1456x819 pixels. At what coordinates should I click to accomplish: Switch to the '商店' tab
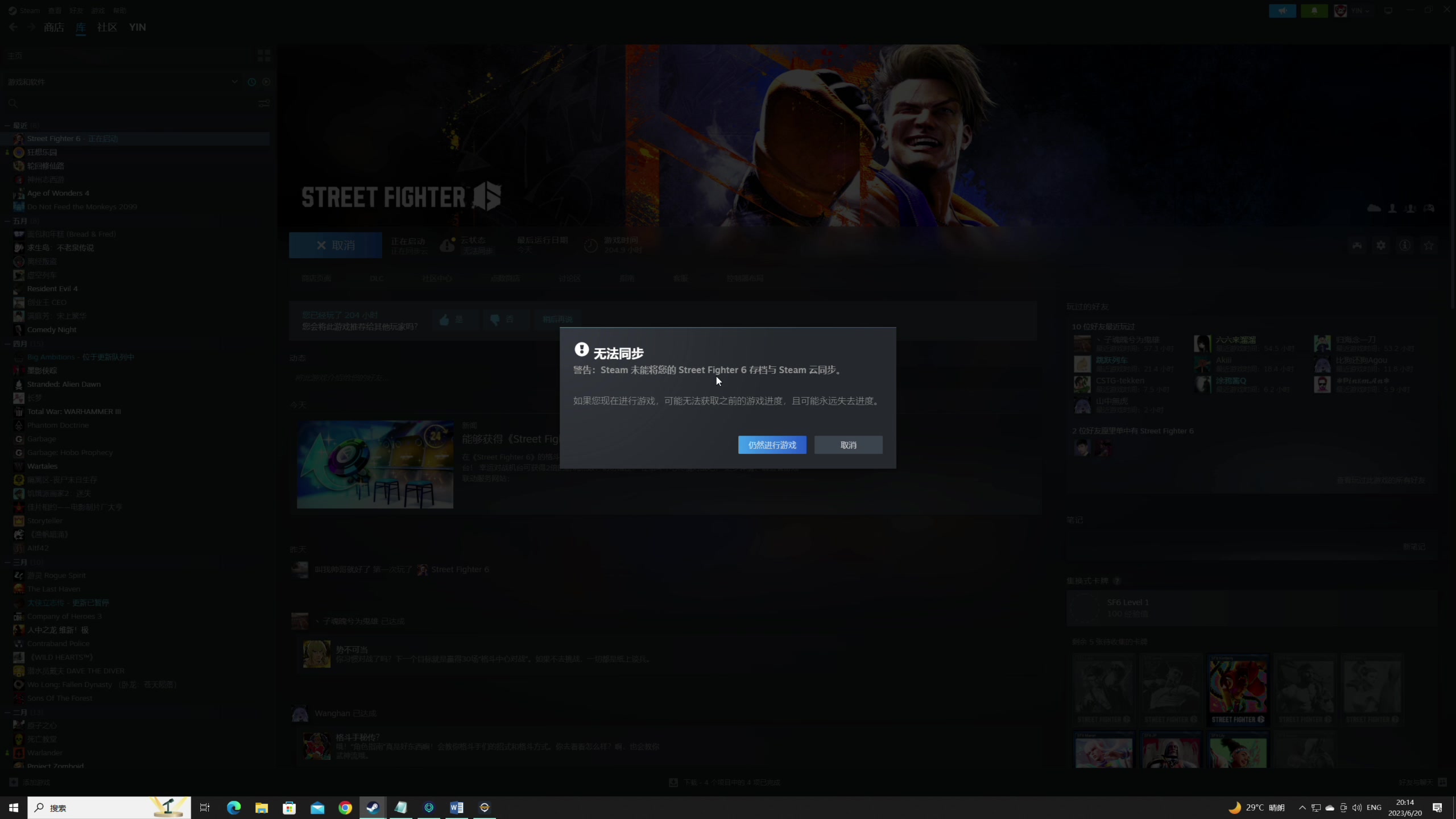[x=53, y=27]
